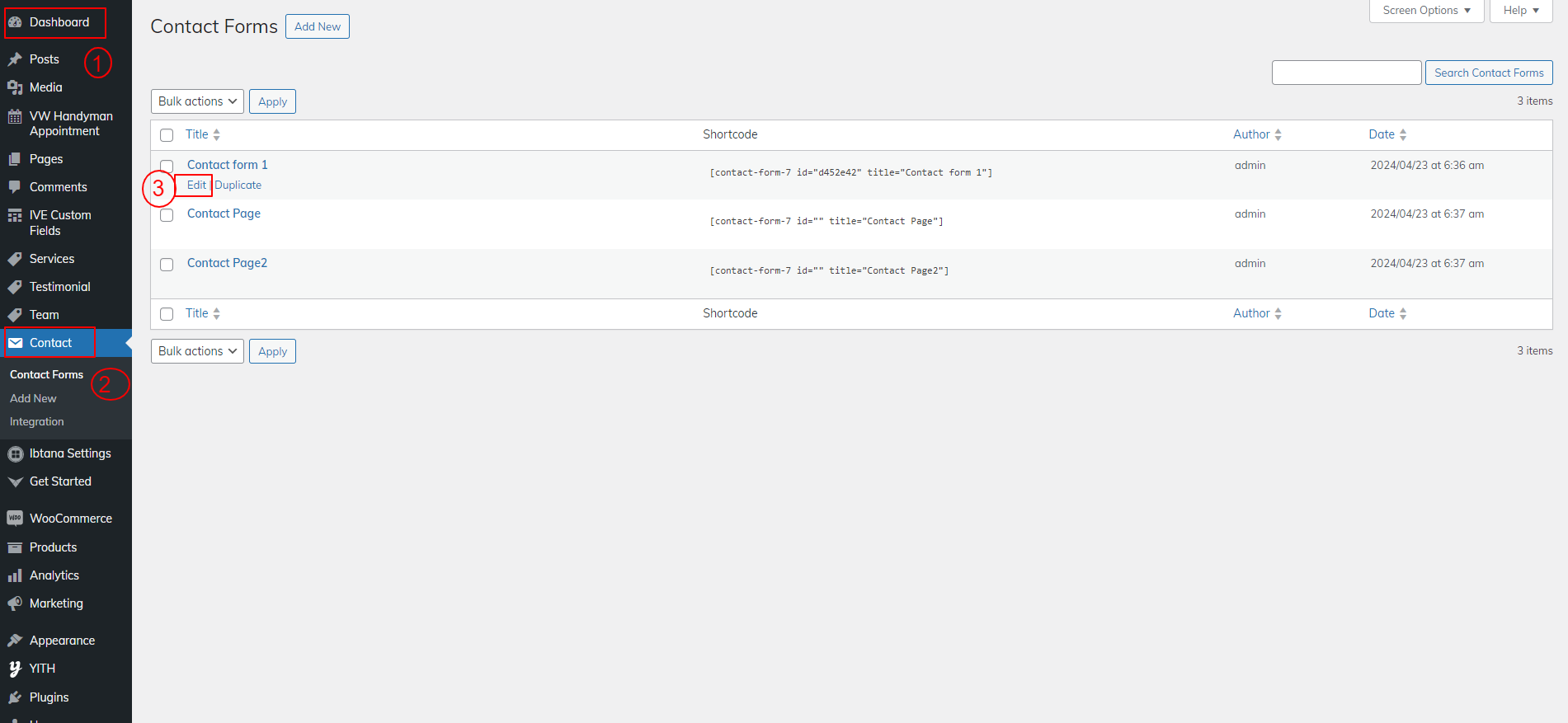Screen dimensions: 1568x723
Task: Click the VW Handyman Appointment calendar icon
Action: [x=15, y=116]
